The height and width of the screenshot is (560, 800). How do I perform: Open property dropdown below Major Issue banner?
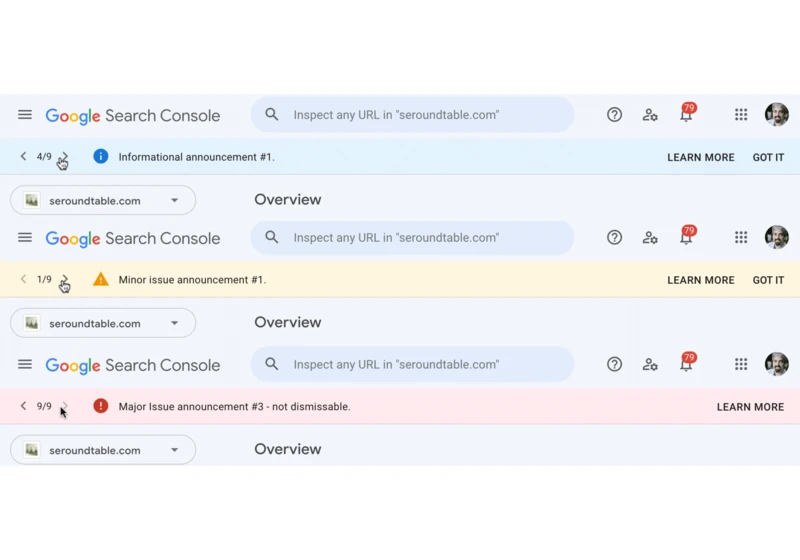point(103,450)
